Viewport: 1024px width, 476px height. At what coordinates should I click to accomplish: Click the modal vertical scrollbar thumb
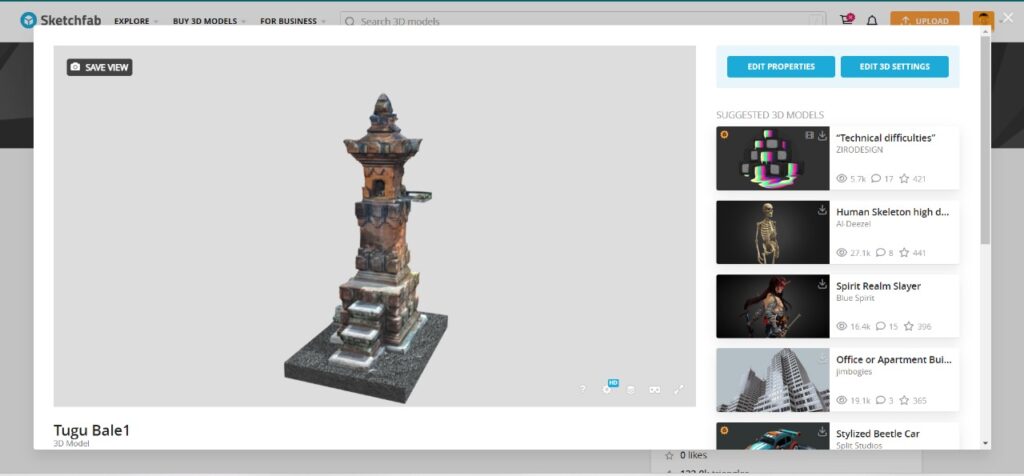pyautogui.click(x=985, y=140)
